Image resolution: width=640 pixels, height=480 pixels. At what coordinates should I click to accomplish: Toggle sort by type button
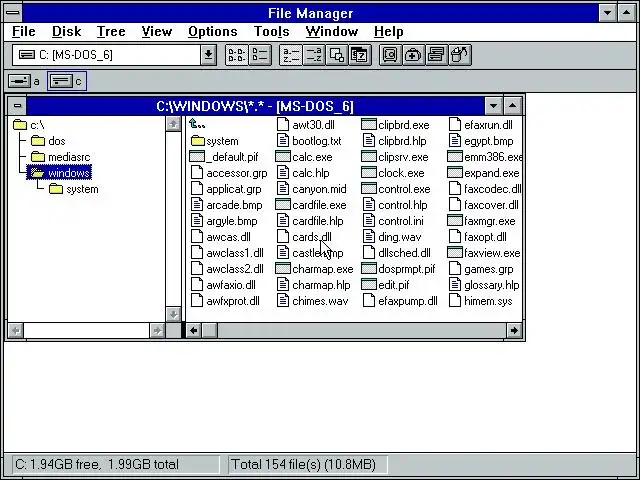point(314,55)
